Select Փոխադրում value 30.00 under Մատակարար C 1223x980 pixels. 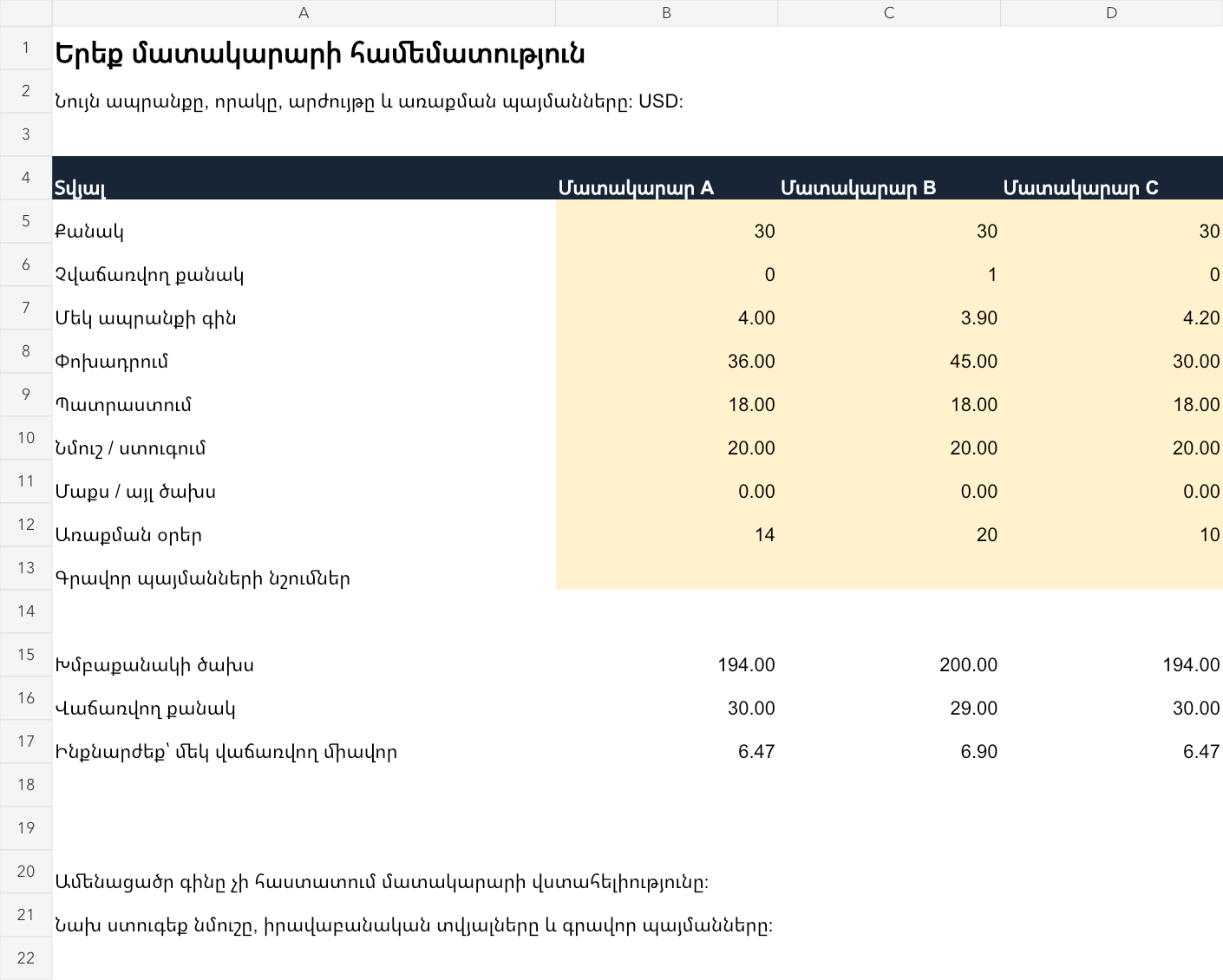1112,351
